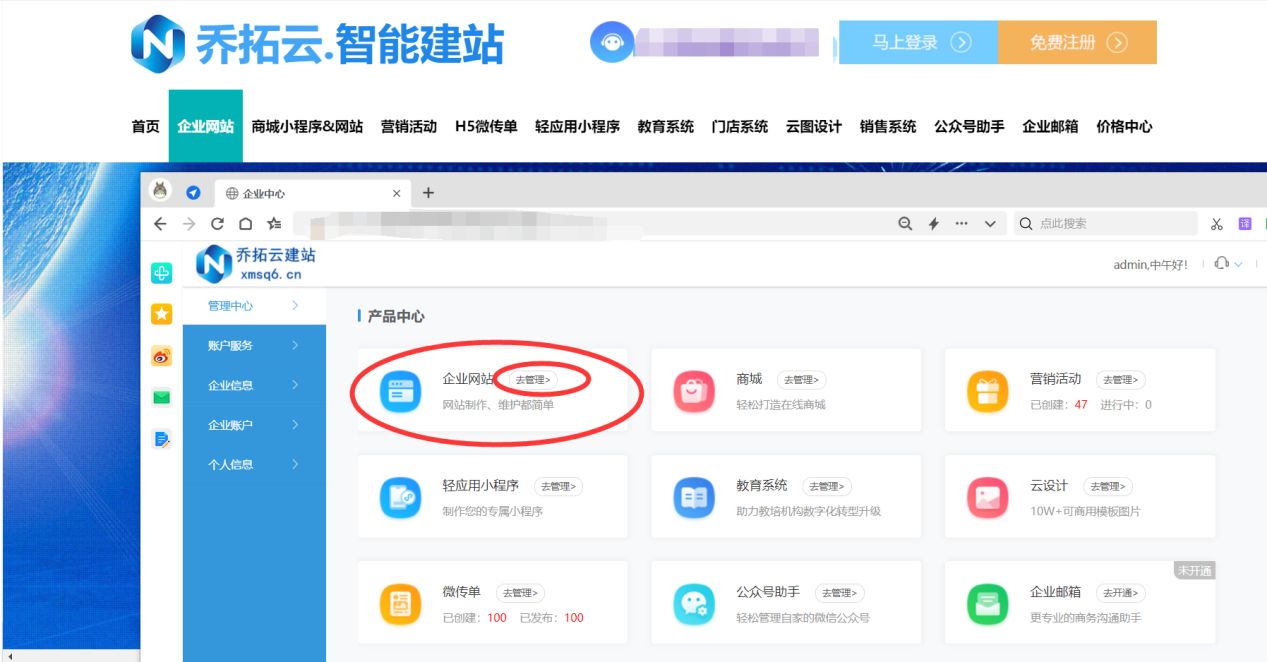Select the 企业网站 nav tab
The width and height of the screenshot is (1267, 662).
pyautogui.click(x=206, y=126)
